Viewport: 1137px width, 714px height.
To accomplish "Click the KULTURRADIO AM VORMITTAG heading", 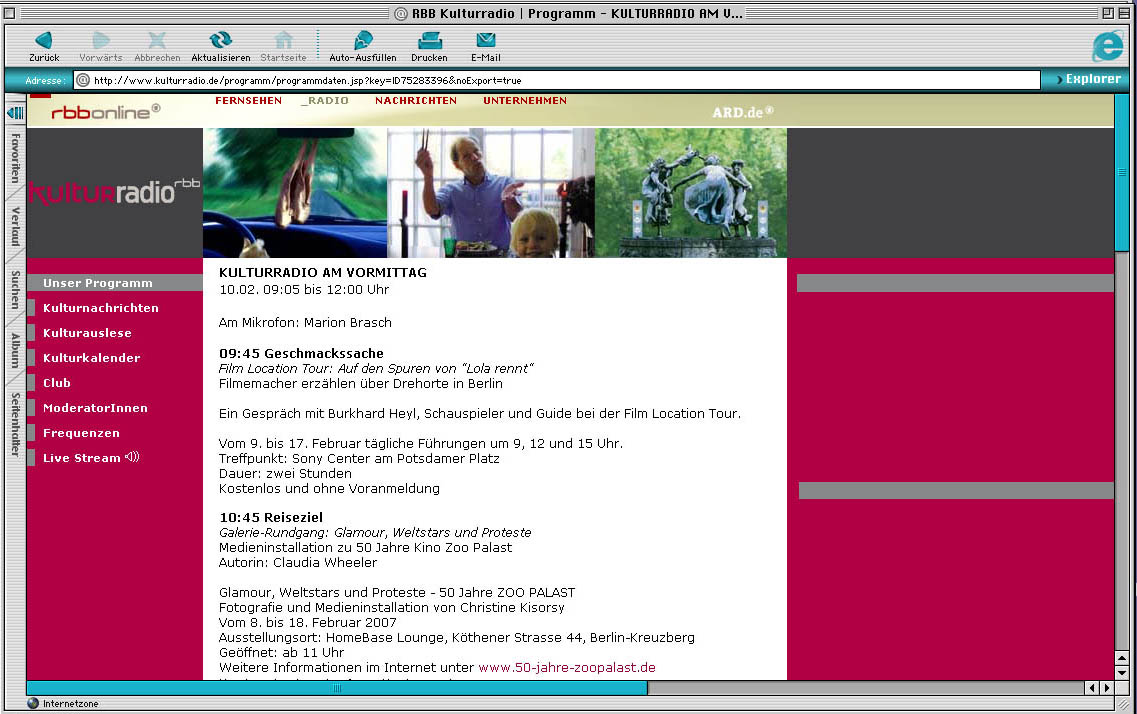I will click(323, 273).
